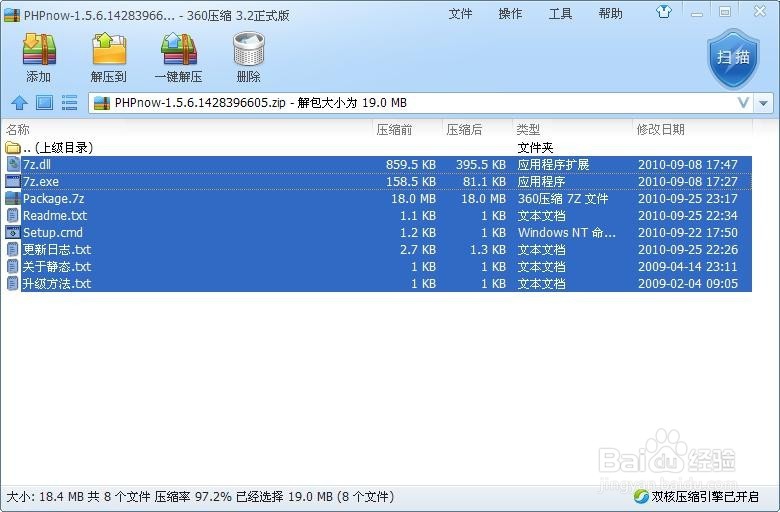Click the 双核压缩引擎已开启 status text
This screenshot has height=512, width=780.
pos(705,497)
